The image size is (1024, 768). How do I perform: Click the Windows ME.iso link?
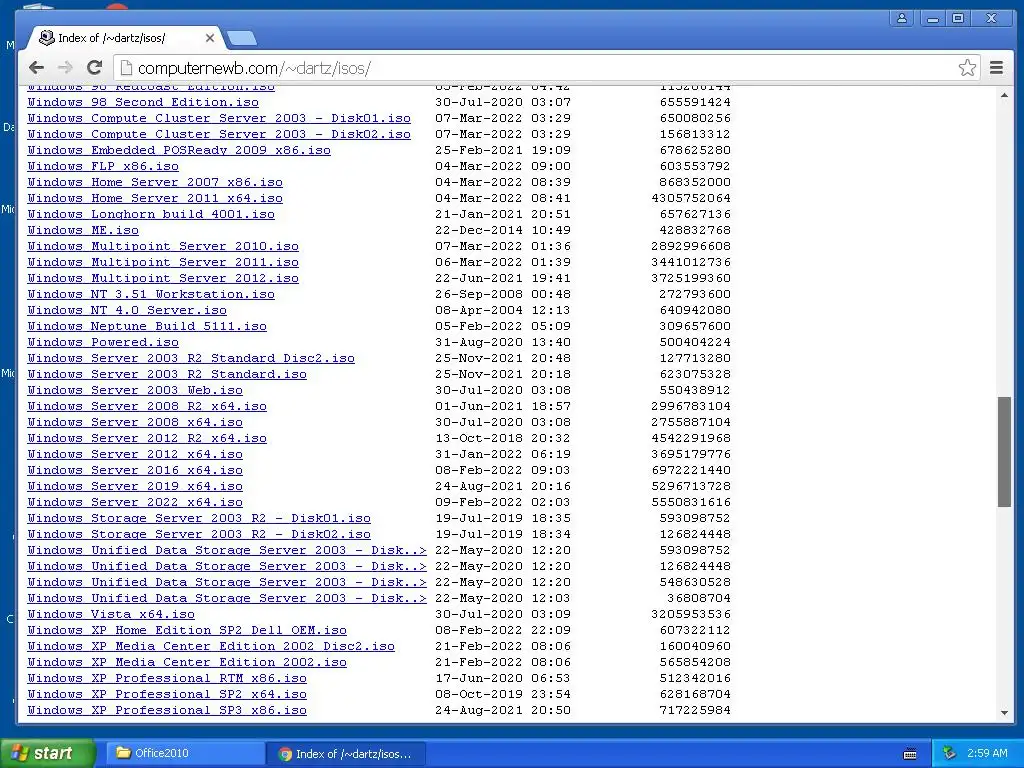pyautogui.click(x=83, y=231)
